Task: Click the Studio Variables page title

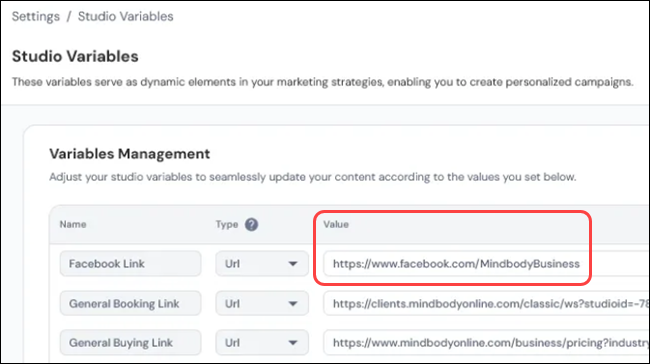Action: pyautogui.click(x=75, y=56)
